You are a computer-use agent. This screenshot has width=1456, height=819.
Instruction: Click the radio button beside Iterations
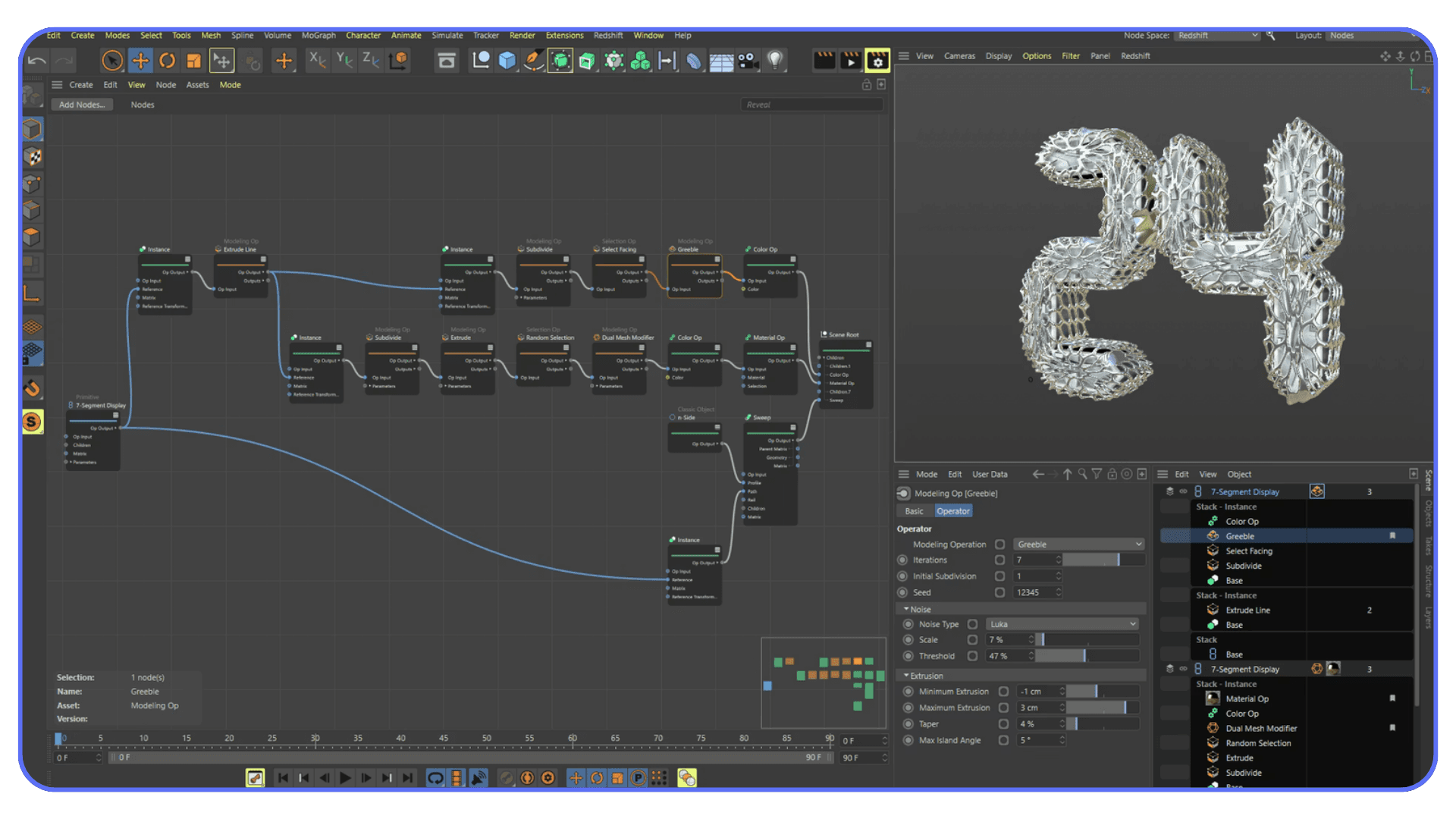pos(902,560)
